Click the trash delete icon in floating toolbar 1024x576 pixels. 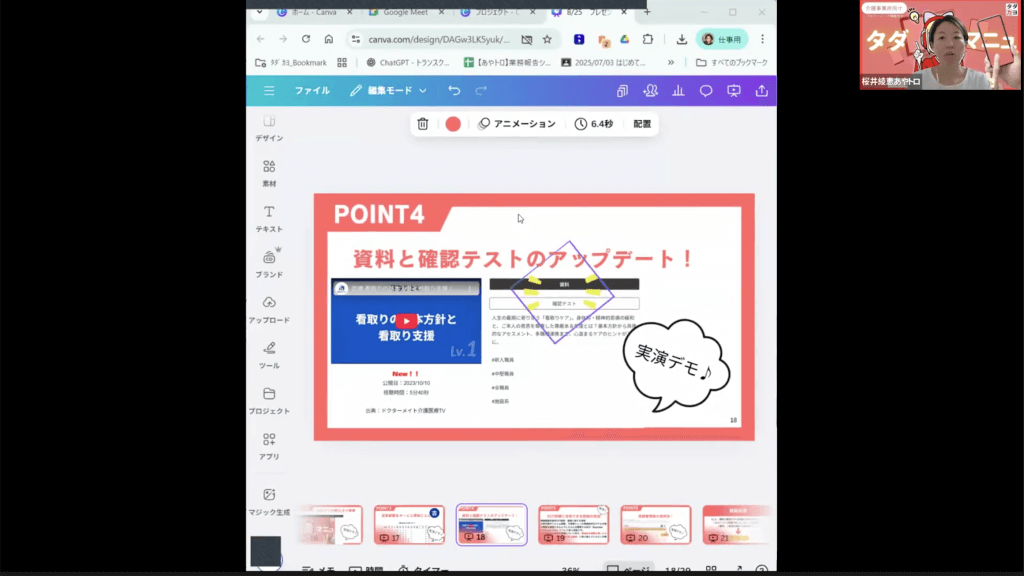(423, 124)
